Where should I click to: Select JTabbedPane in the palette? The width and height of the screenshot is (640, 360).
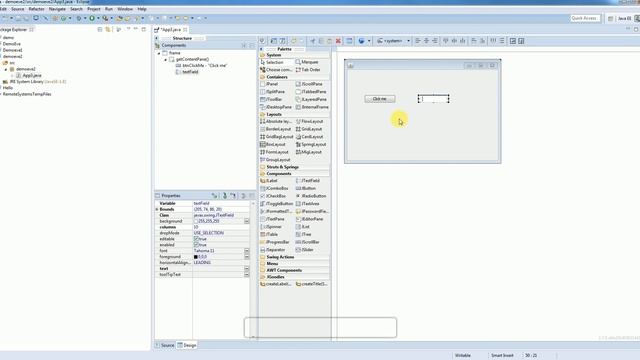311,92
